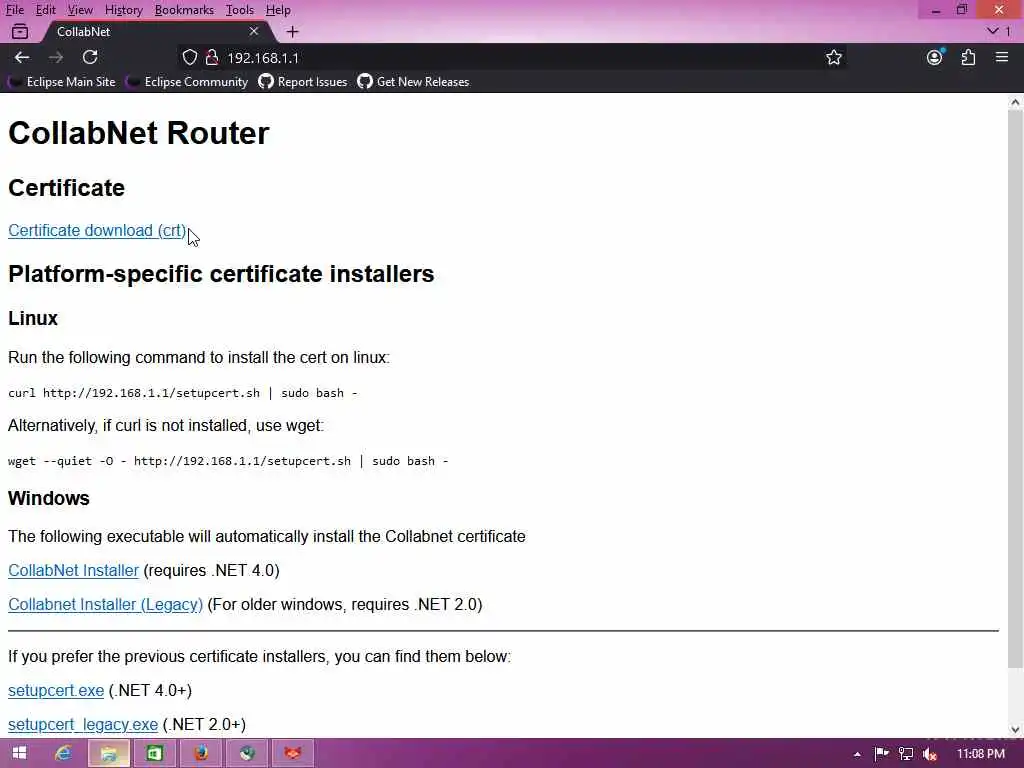Viewport: 1024px width, 768px height.
Task: Launch Internet Explorer from taskbar
Action: (63, 753)
